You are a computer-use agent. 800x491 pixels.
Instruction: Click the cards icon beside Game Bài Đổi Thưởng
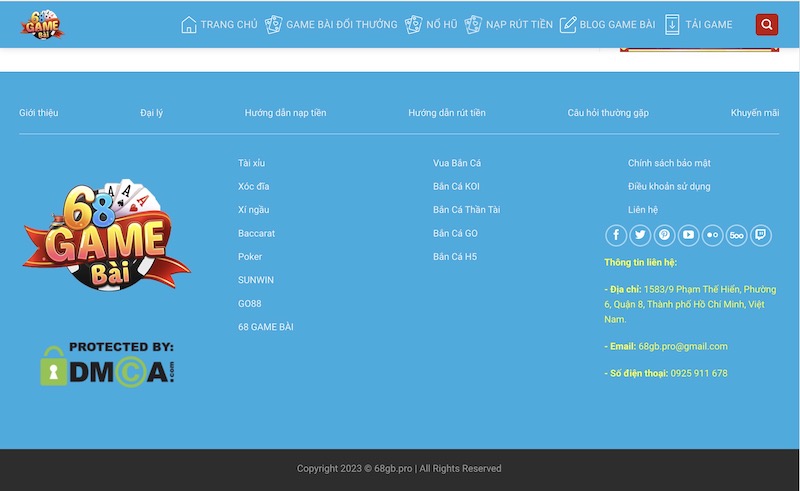point(273,24)
